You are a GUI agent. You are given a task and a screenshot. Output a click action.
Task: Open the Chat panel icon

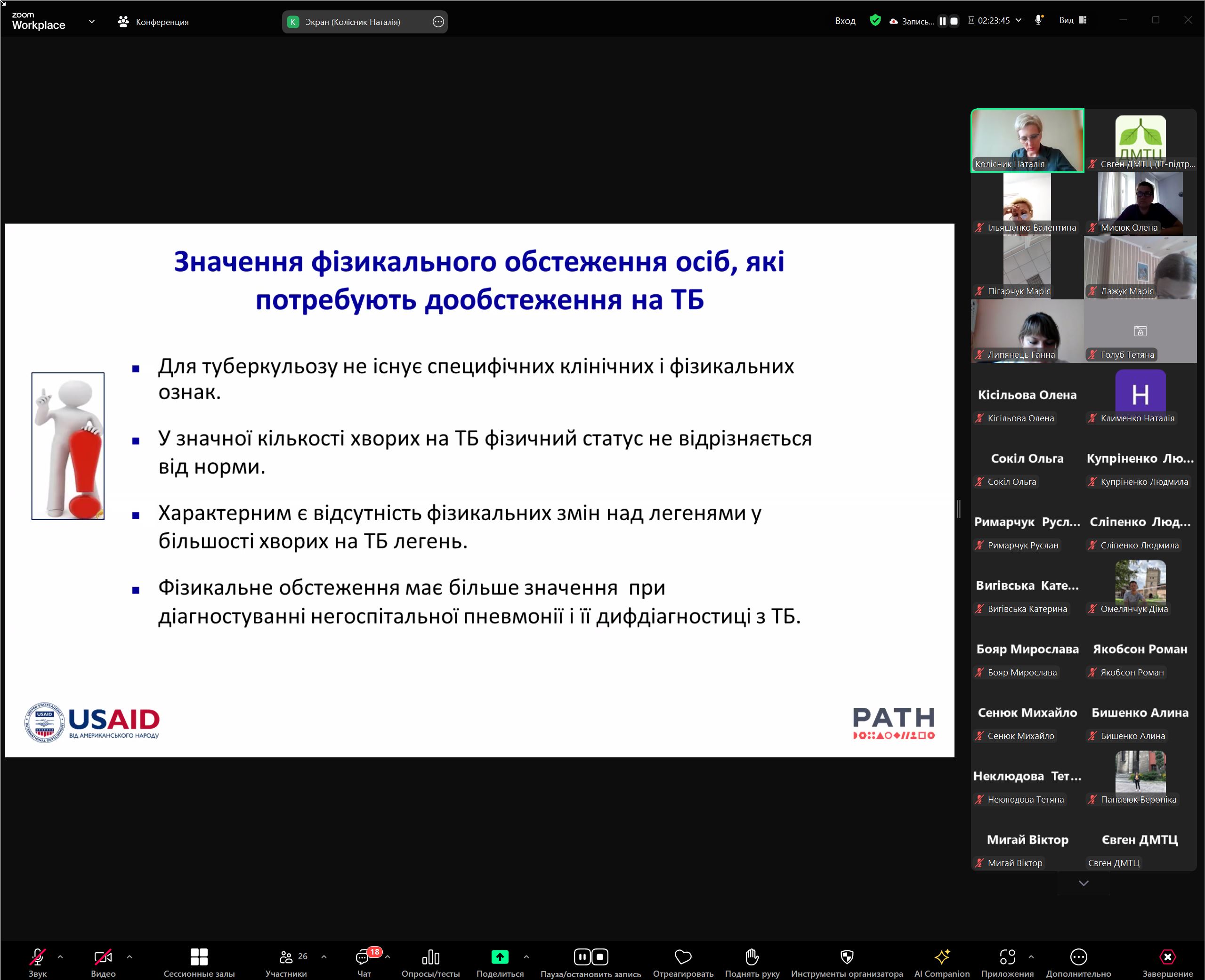click(363, 957)
